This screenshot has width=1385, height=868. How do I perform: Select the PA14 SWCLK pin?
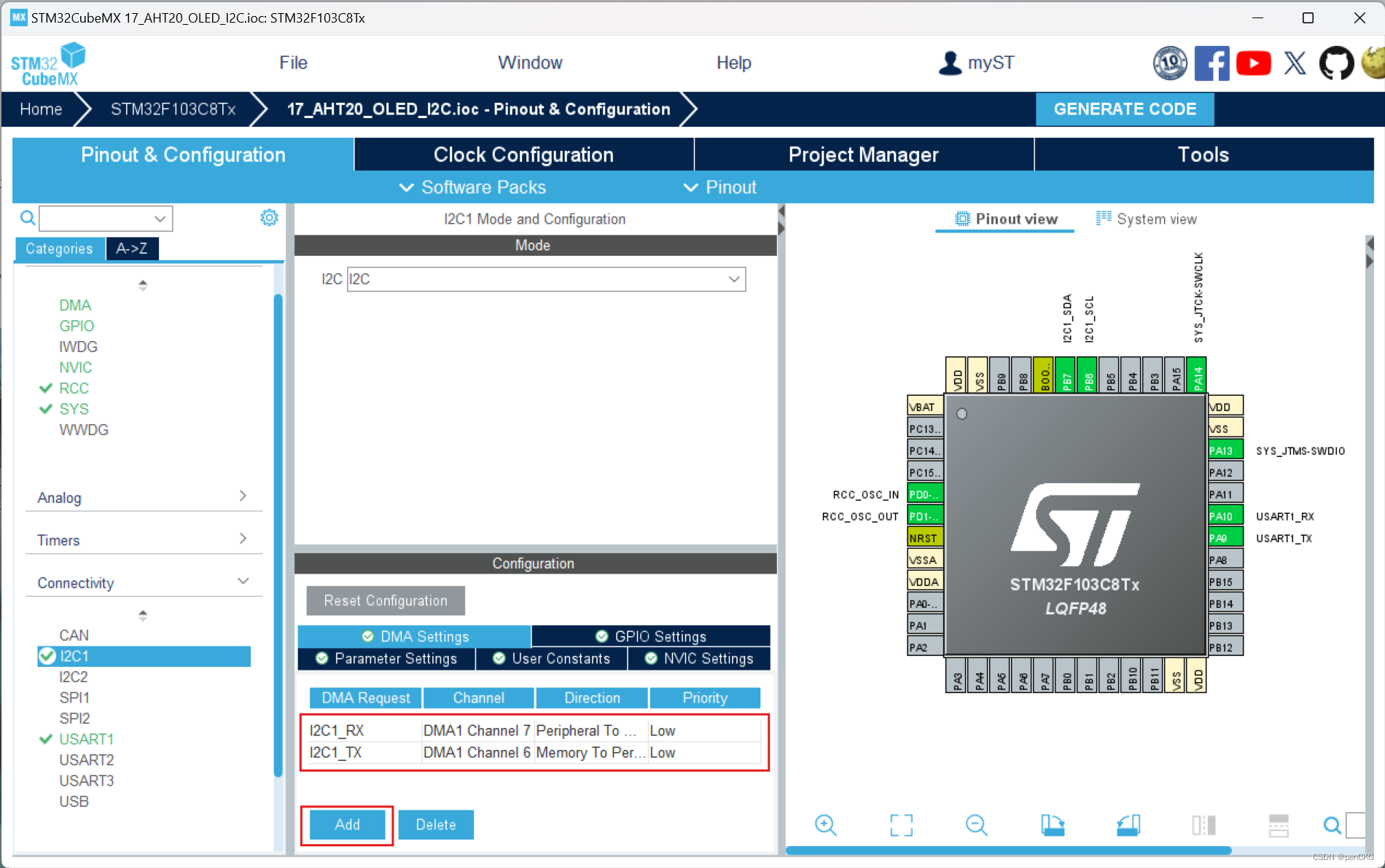click(1196, 375)
